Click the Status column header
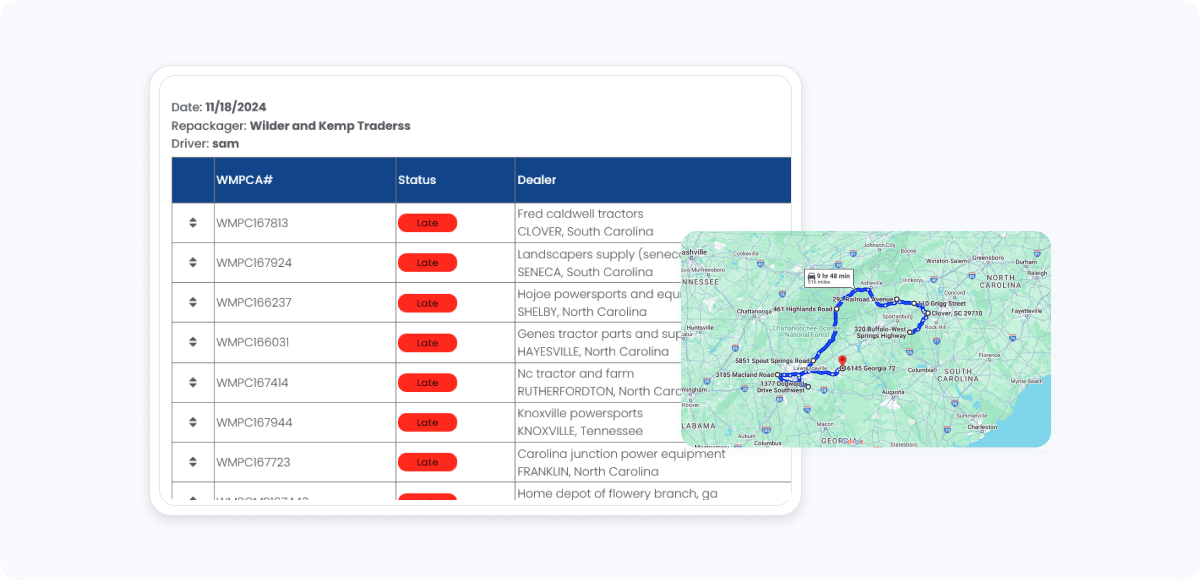Viewport: 1200px width, 580px height. (x=417, y=180)
